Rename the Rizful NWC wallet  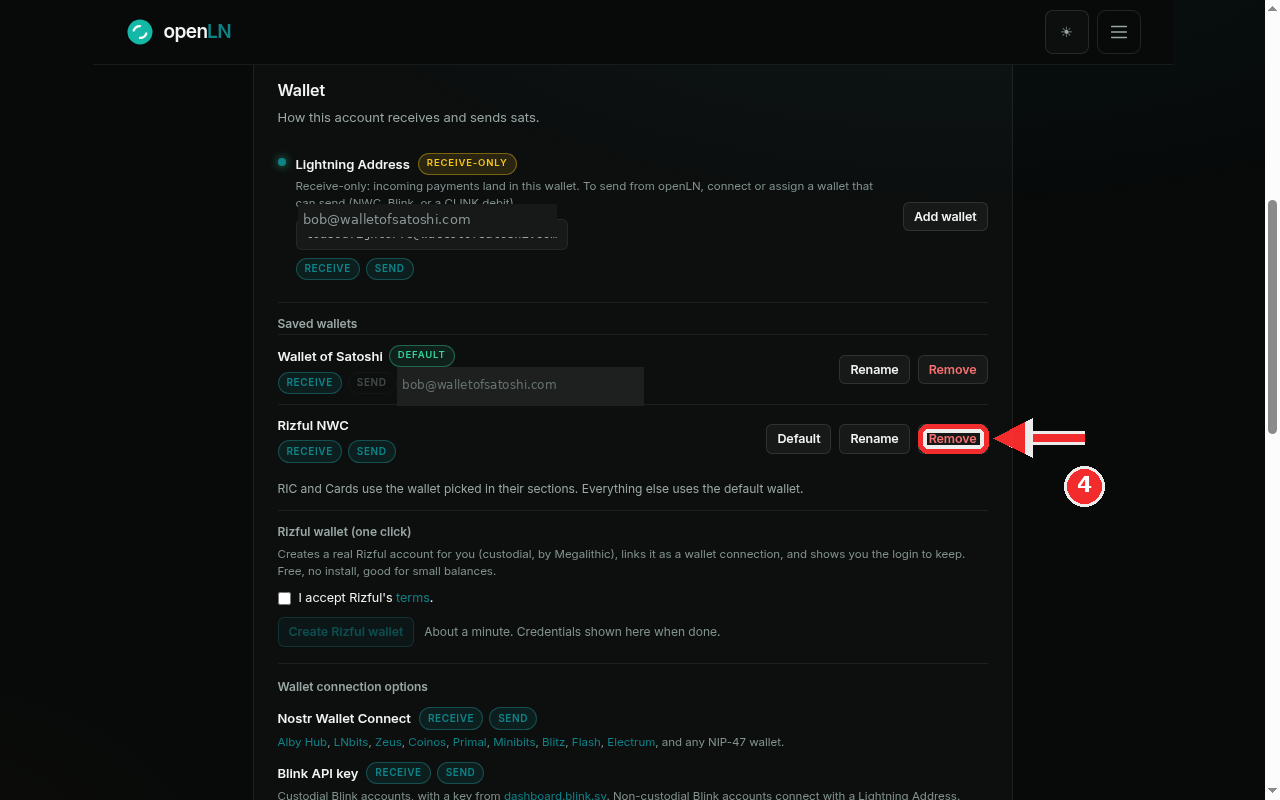(874, 439)
